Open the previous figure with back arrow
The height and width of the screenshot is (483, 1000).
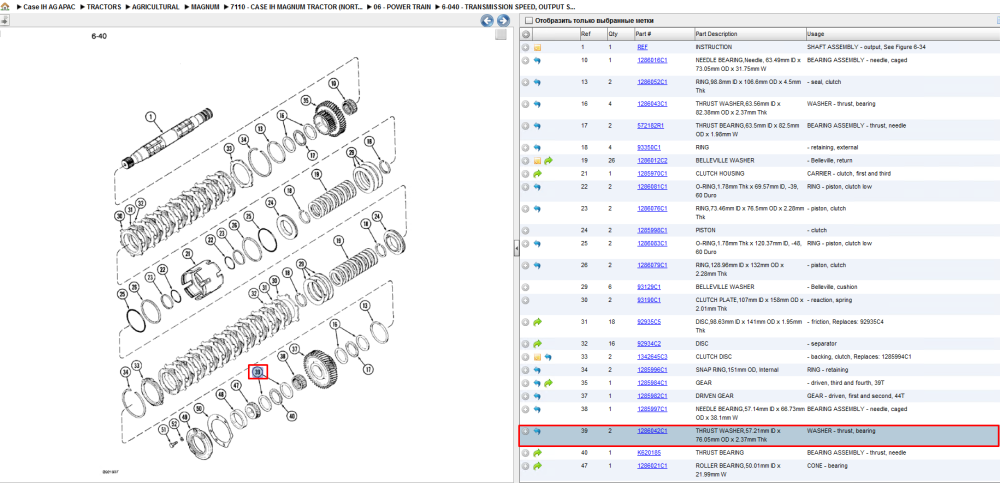click(x=487, y=21)
